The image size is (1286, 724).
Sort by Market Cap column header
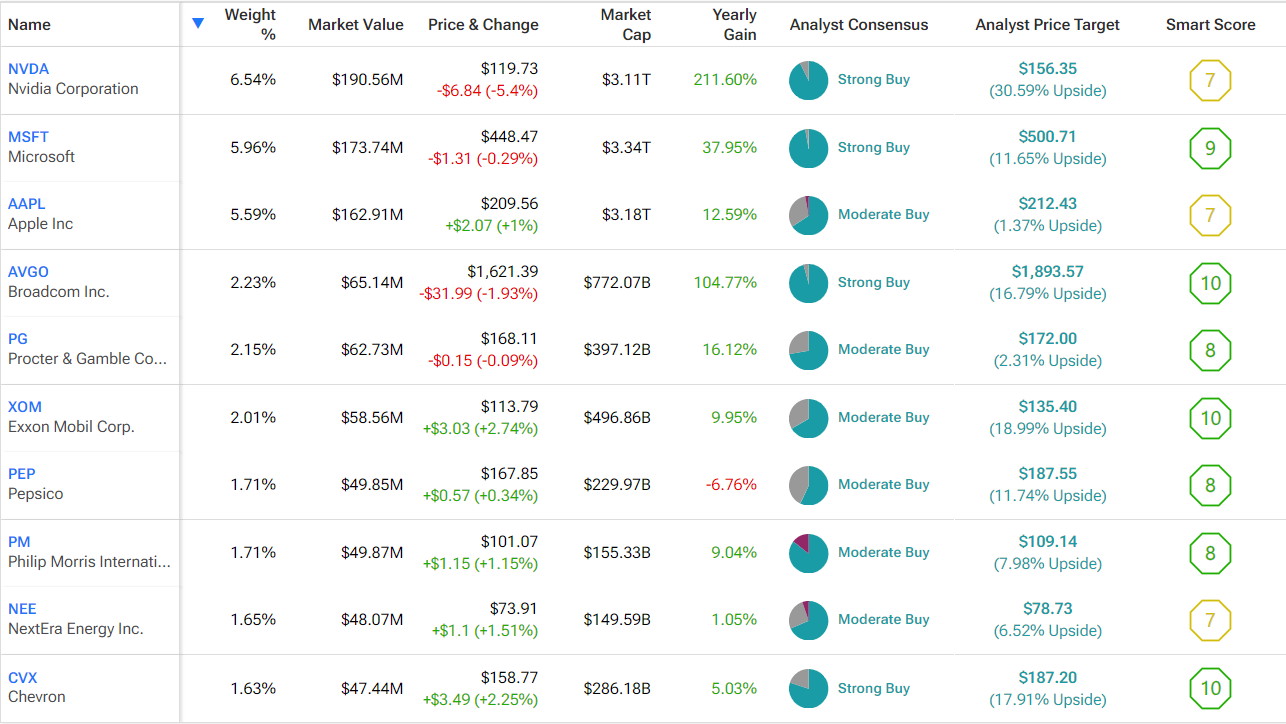click(626, 24)
